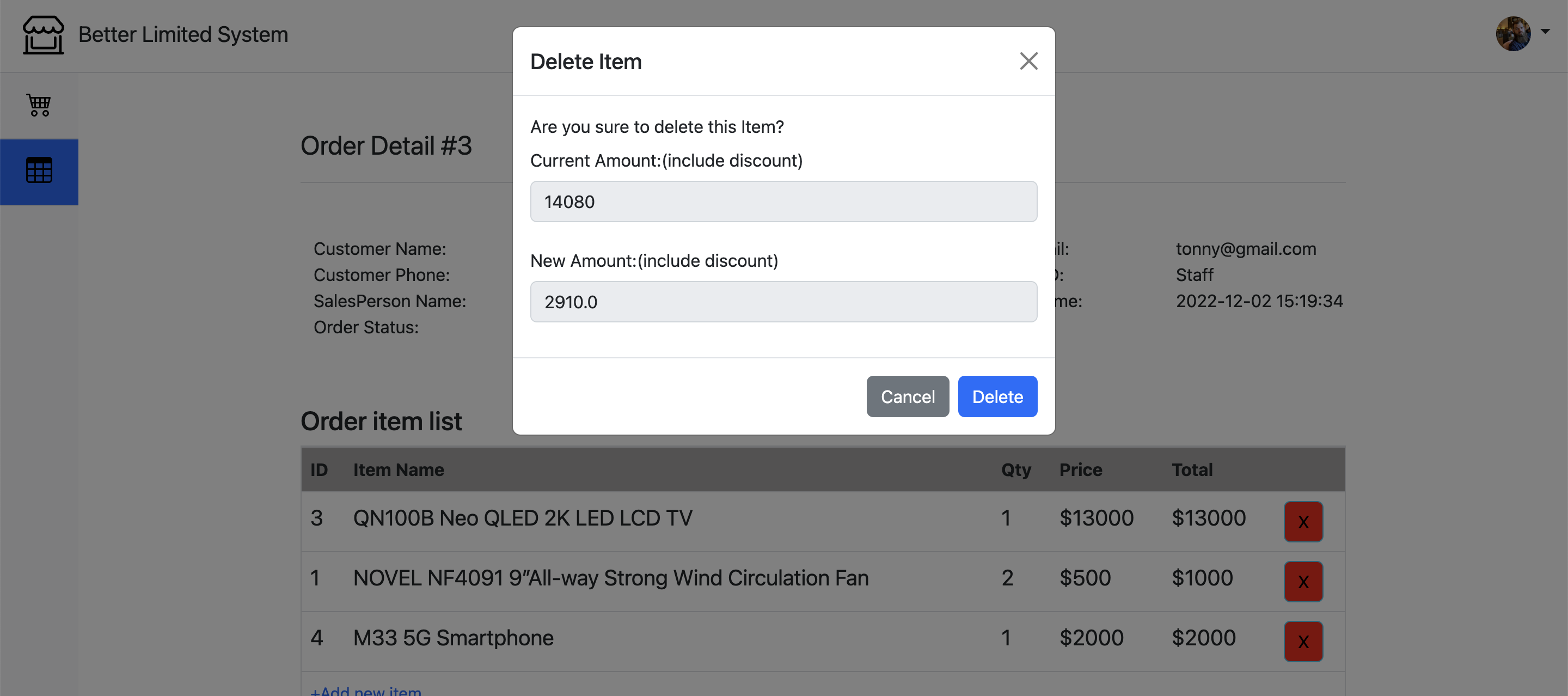Click the Current Amount field
Viewport: 1568px width, 696px height.
click(x=783, y=202)
